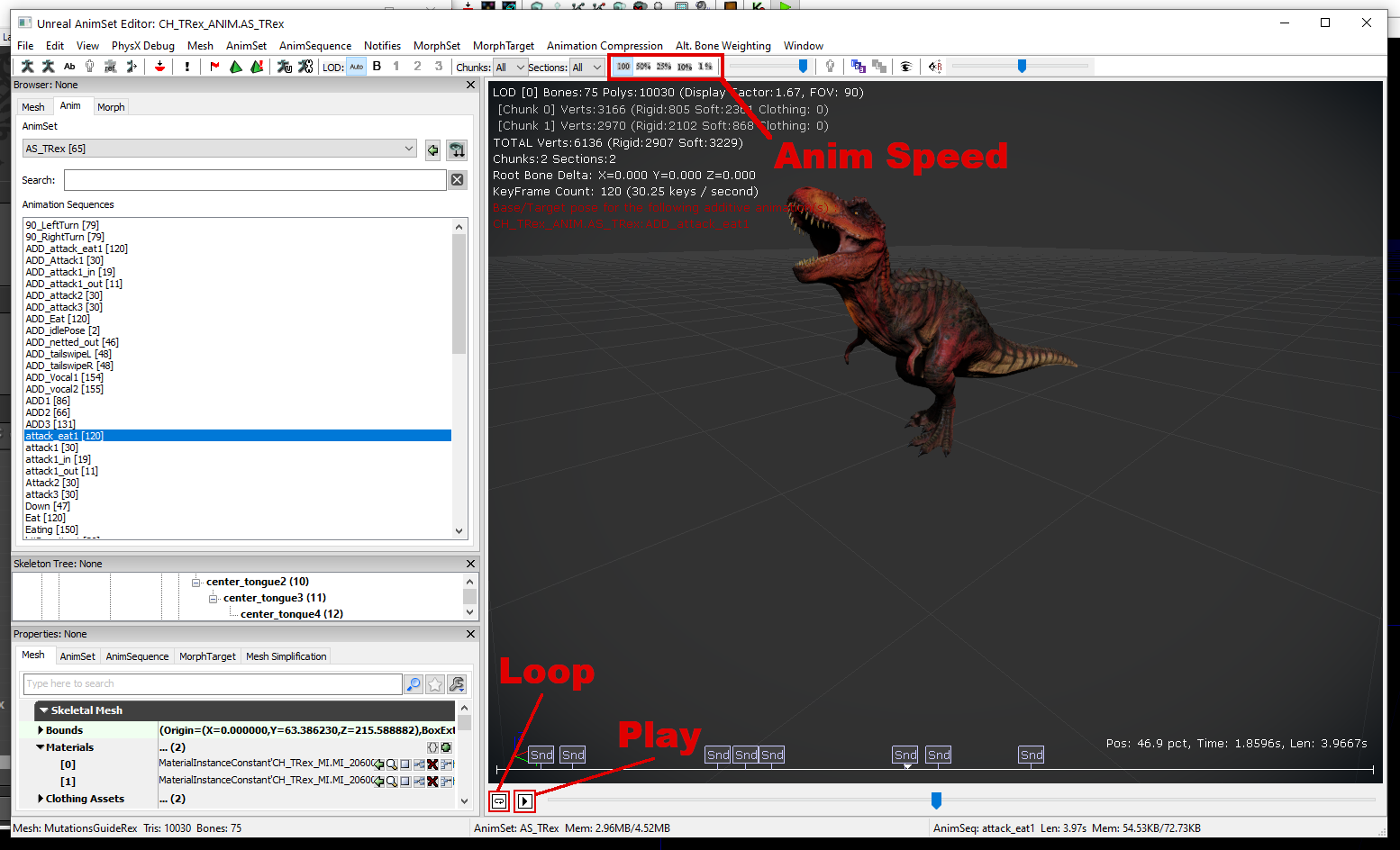Click the 'Type here to search' properties field
Screen dimensions: 1400x850
(x=213, y=684)
